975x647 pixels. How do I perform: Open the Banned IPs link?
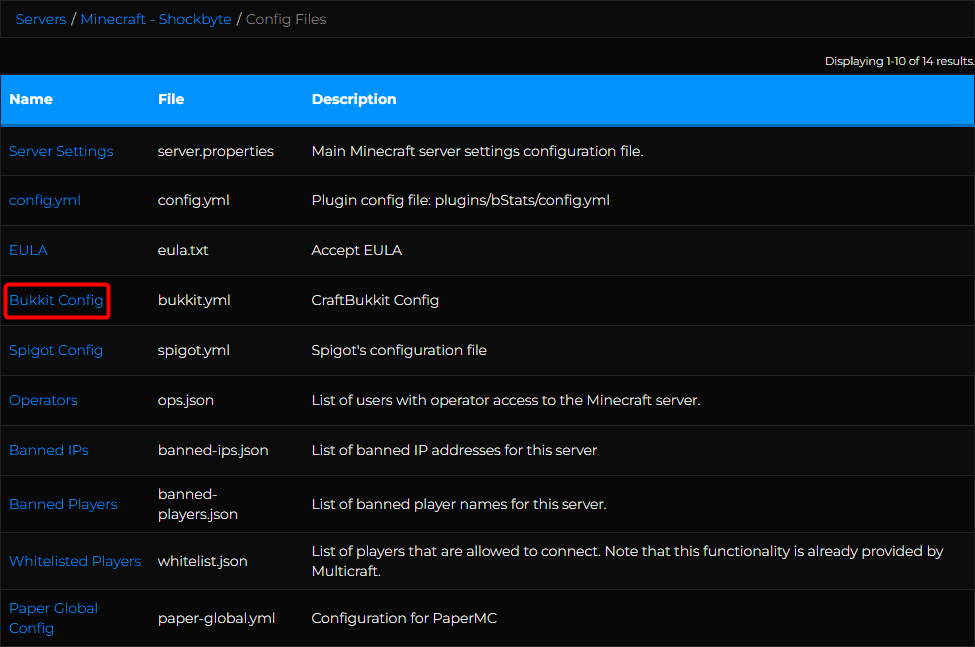49,450
